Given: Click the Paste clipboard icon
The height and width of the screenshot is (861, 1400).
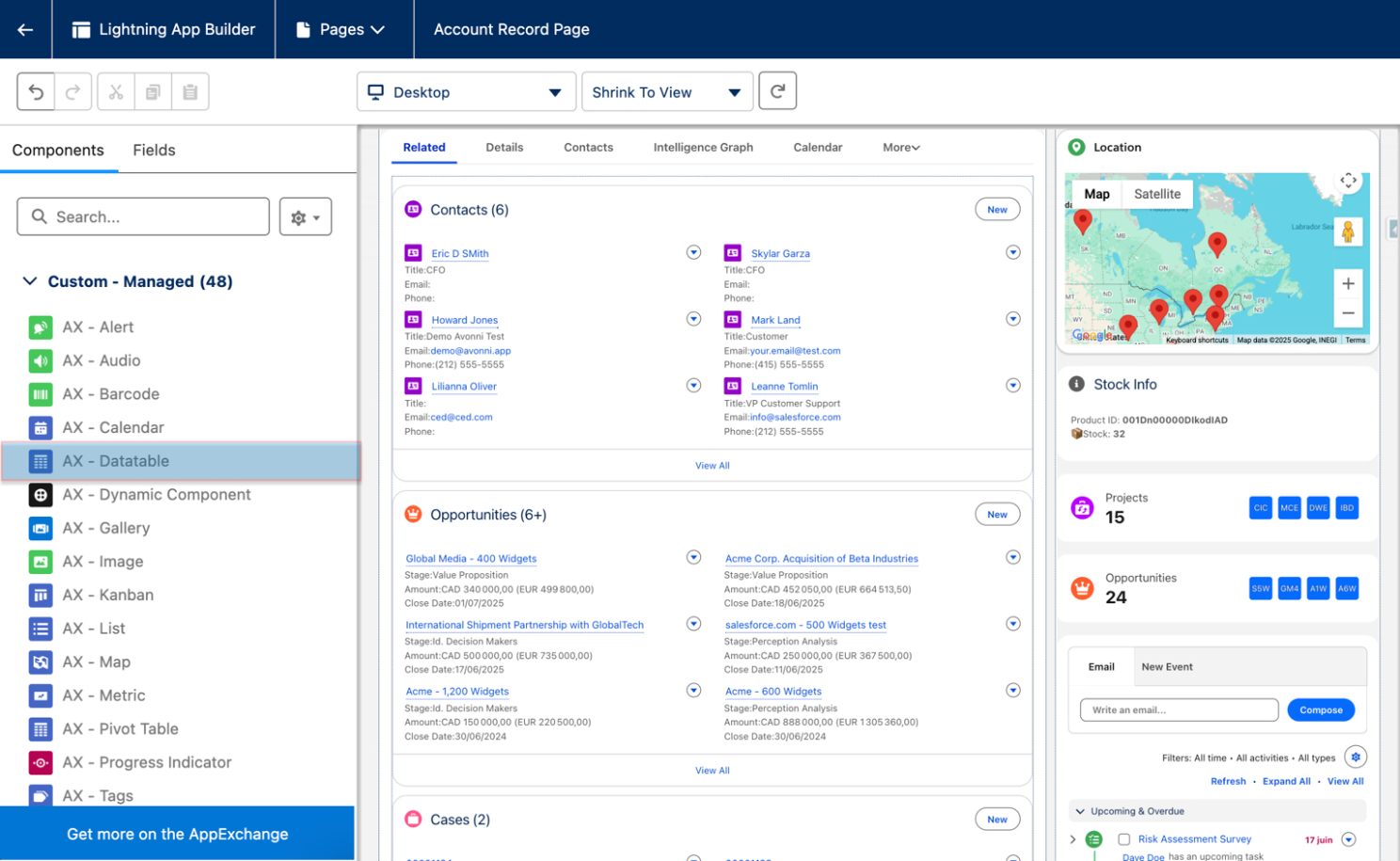Looking at the screenshot, I should (x=190, y=92).
